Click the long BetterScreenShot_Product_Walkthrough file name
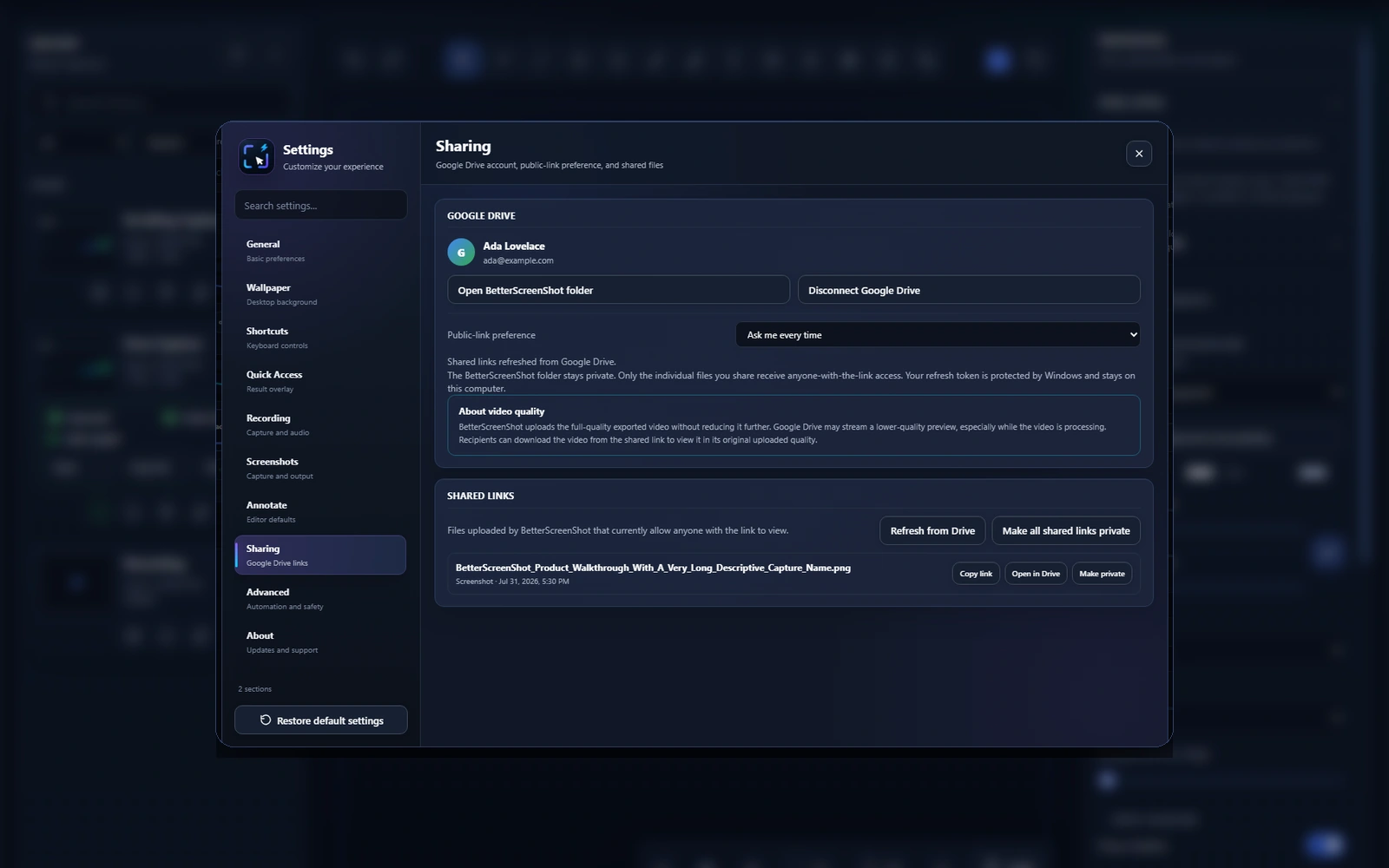 click(x=653, y=568)
